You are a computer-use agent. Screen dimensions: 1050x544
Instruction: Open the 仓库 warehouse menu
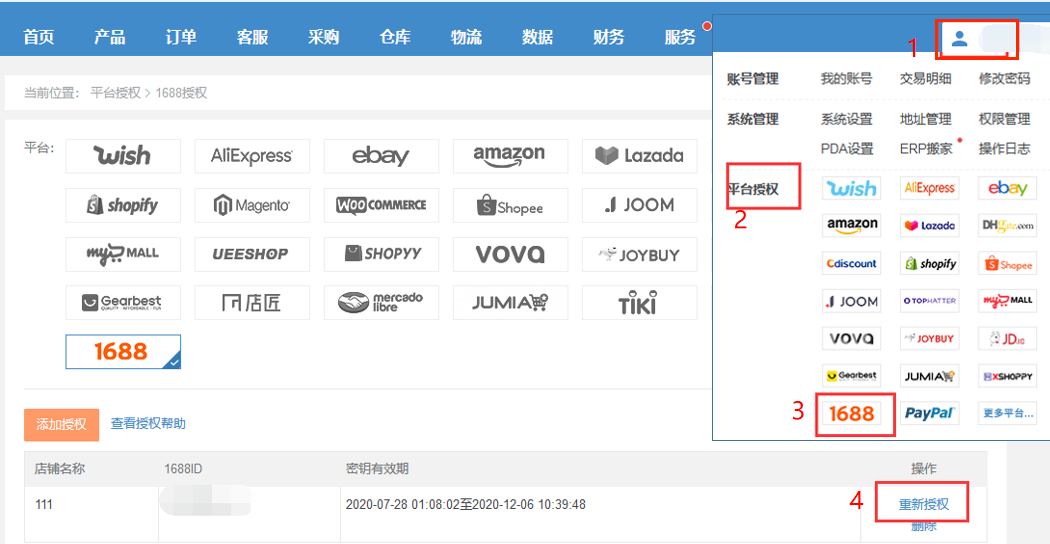tap(394, 37)
